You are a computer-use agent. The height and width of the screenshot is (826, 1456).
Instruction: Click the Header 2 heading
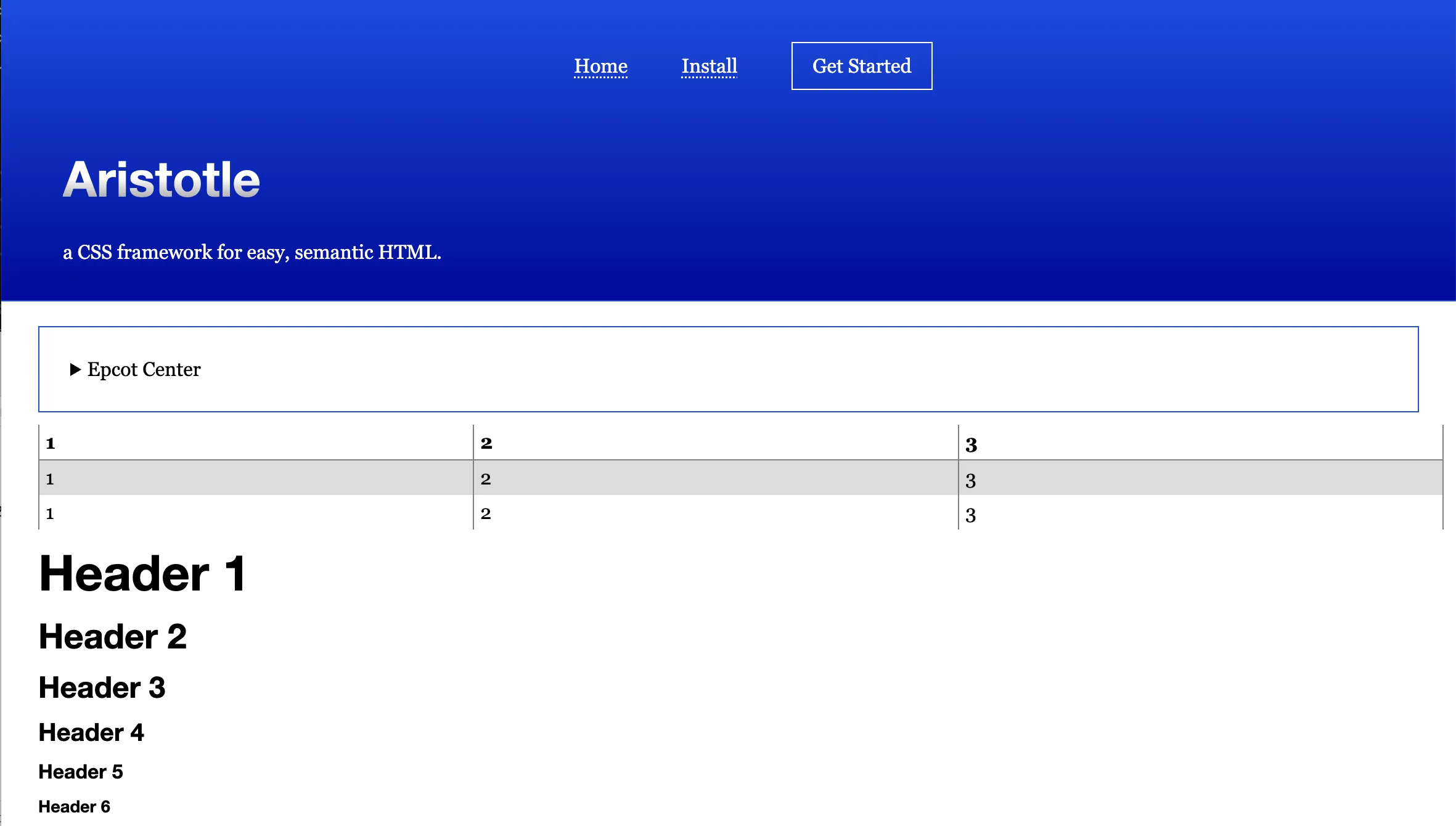point(112,636)
